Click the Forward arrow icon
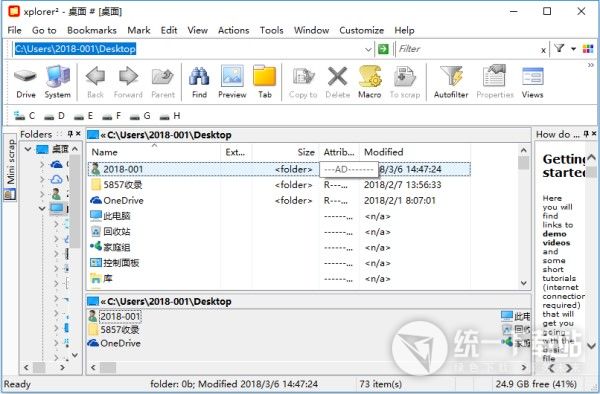Viewport: 600px width, 394px height. click(128, 82)
